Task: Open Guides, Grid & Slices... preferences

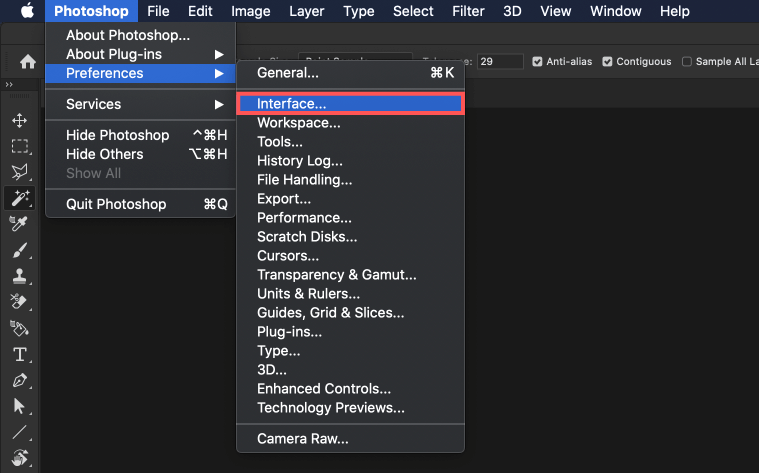Action: pos(350,313)
